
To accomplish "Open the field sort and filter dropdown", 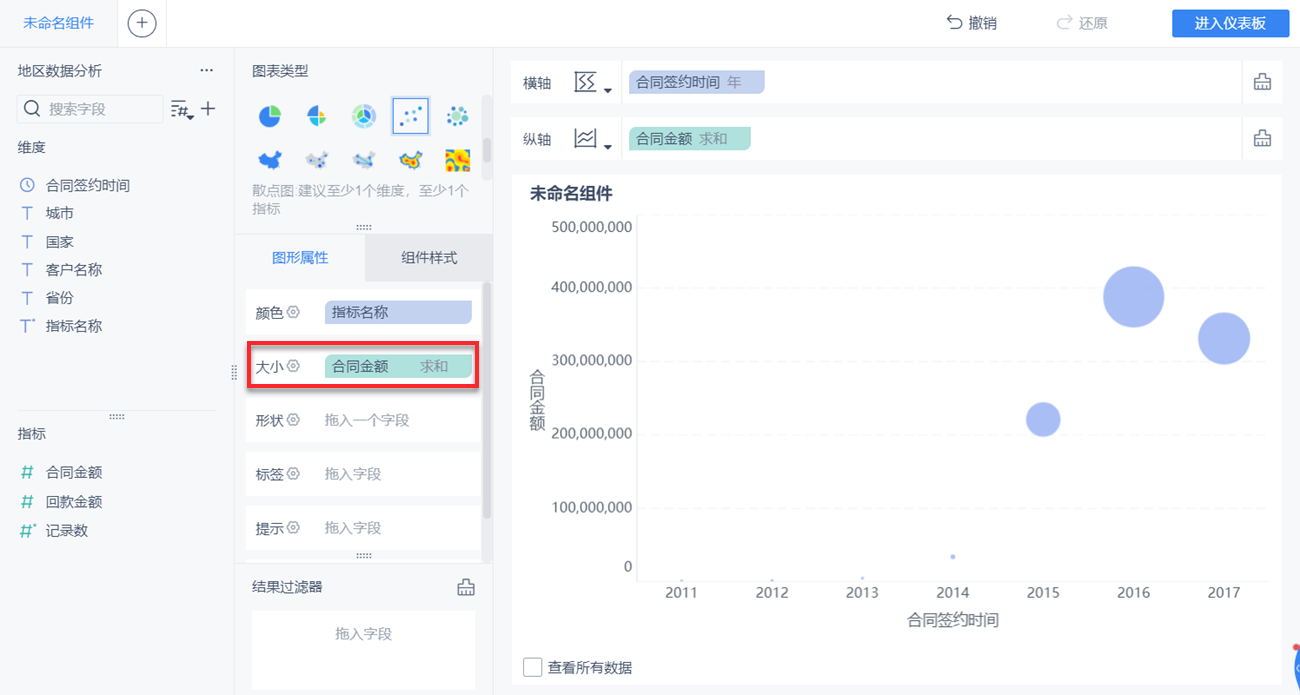I will pos(183,109).
